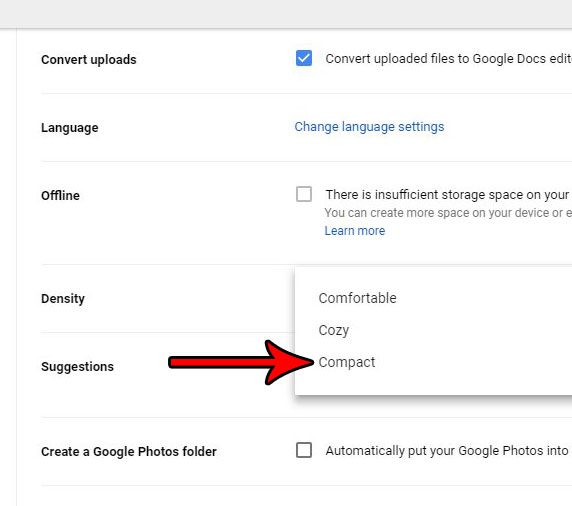Choose Compact density option

347,363
